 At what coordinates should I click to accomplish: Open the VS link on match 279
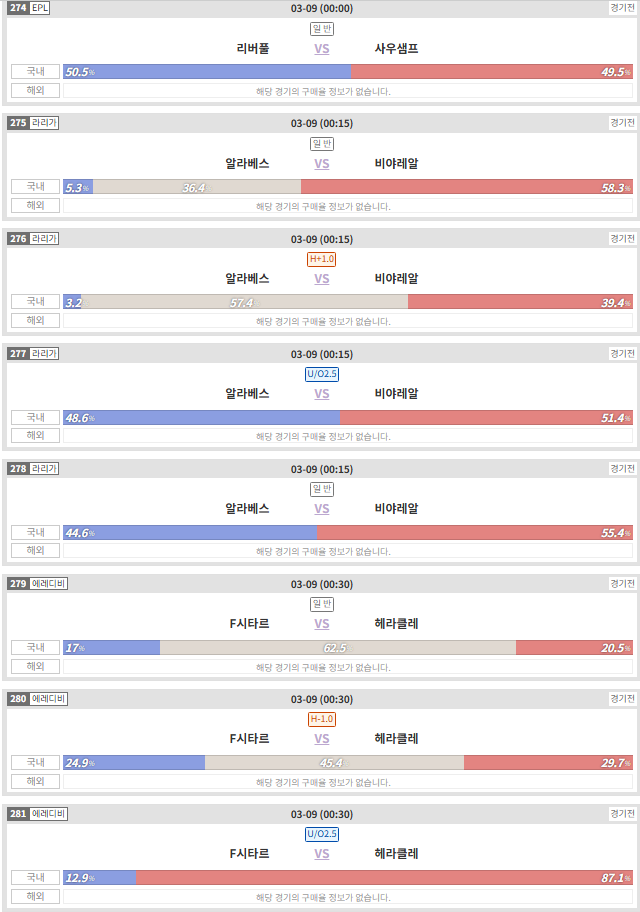(322, 624)
